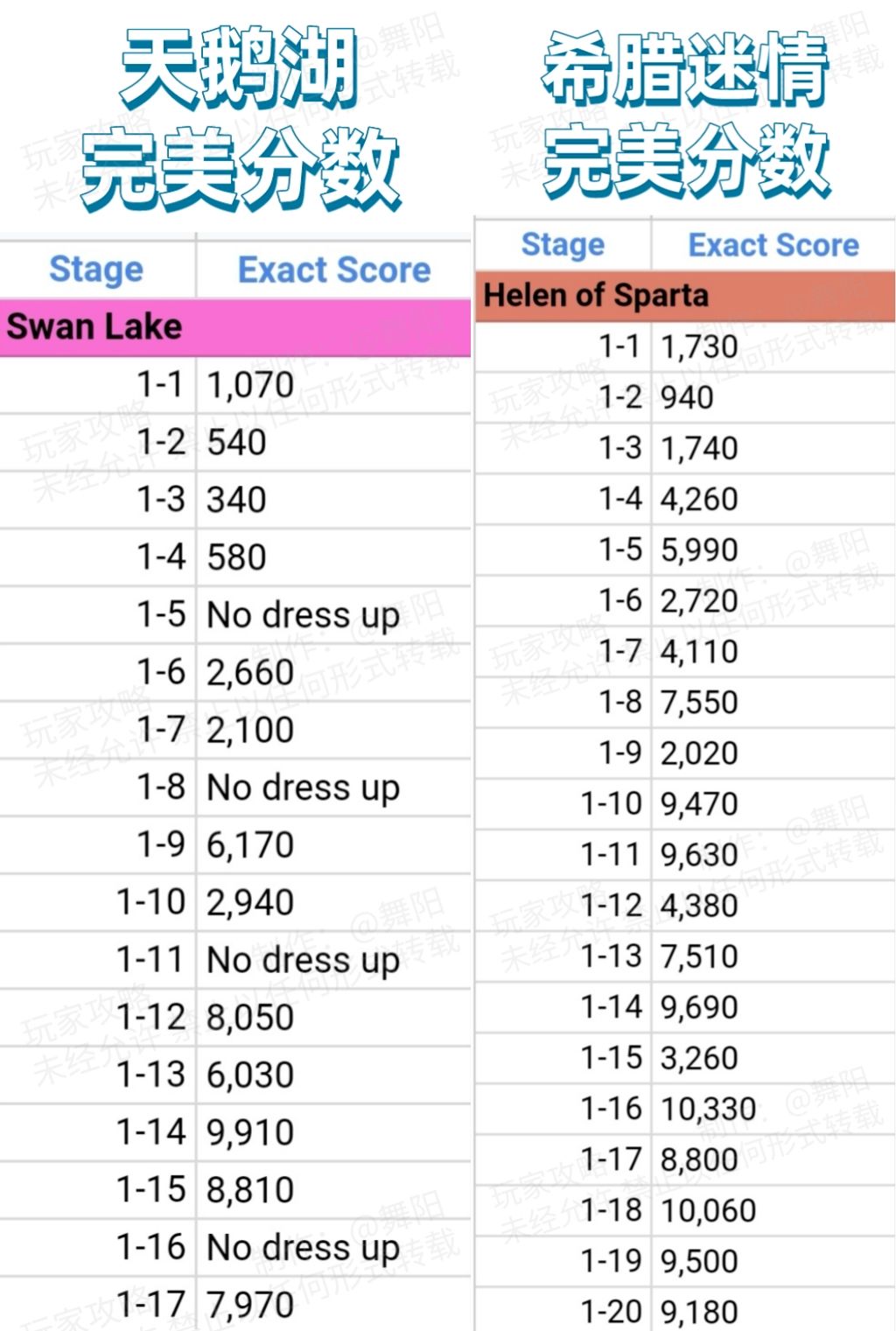Select the No dress up cell for stage 1-5

(x=303, y=615)
